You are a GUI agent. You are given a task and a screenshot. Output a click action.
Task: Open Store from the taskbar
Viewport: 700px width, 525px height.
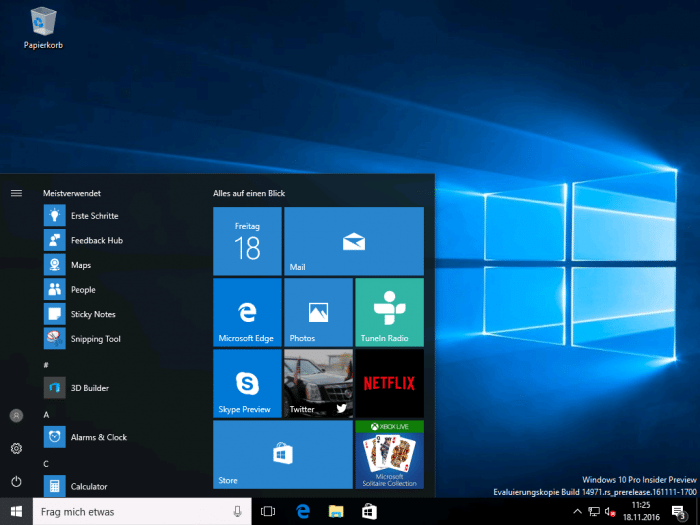coord(369,512)
